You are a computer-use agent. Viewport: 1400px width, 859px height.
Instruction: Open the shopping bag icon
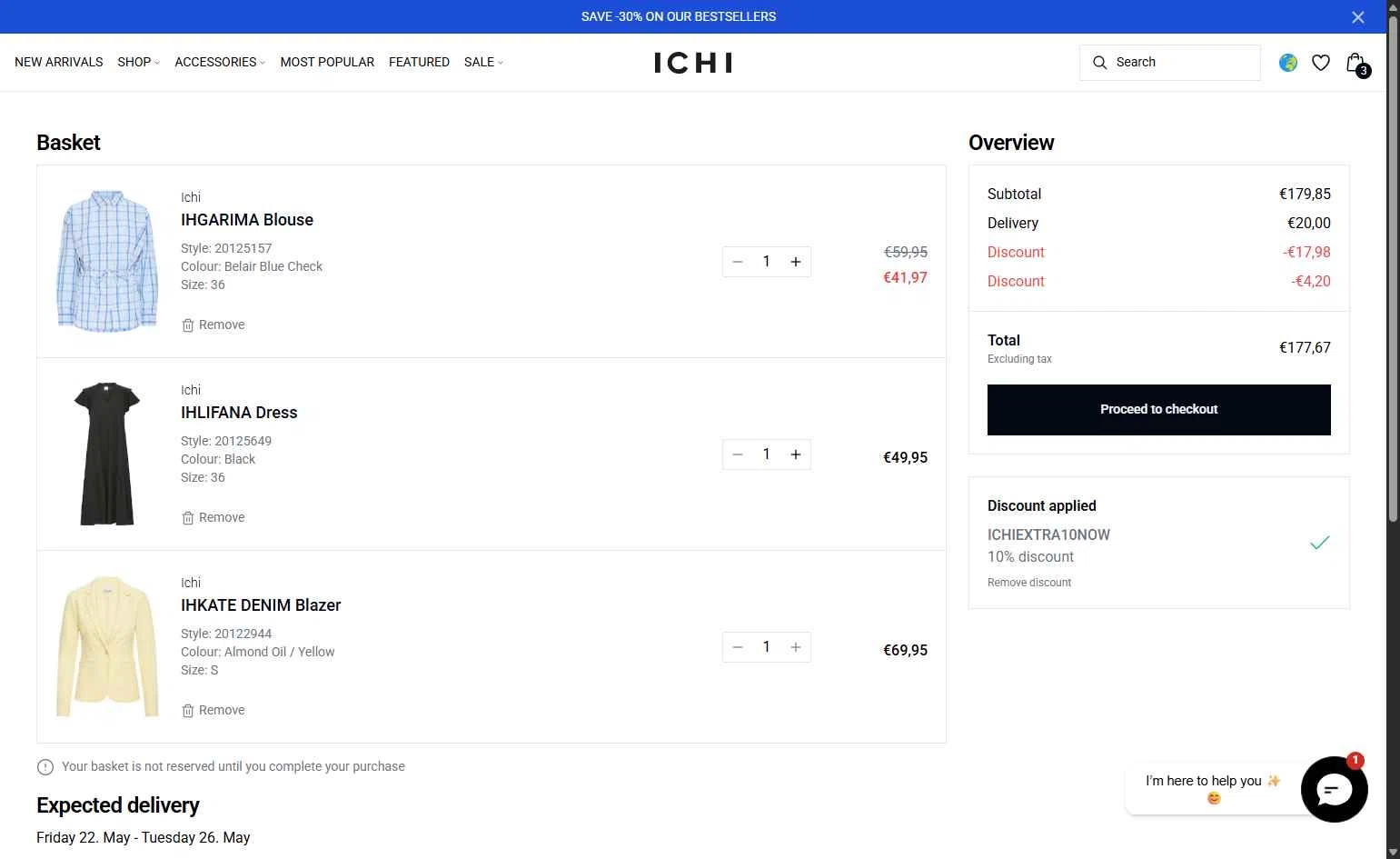click(1356, 64)
